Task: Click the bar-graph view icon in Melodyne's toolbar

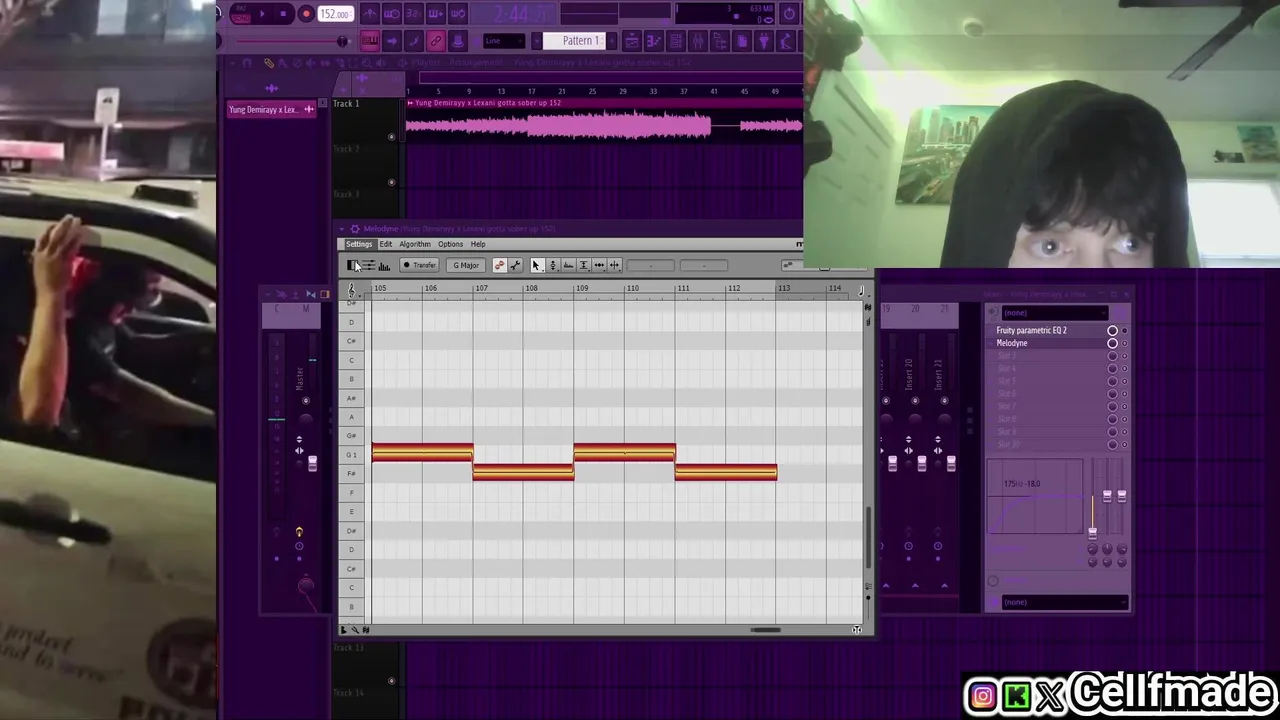Action: point(384,265)
